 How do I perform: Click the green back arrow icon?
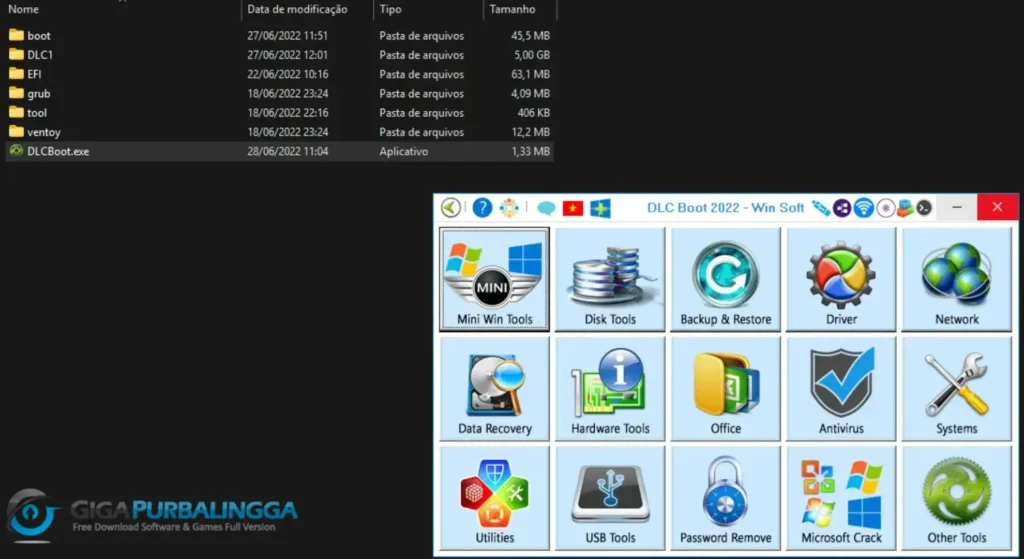pos(451,208)
